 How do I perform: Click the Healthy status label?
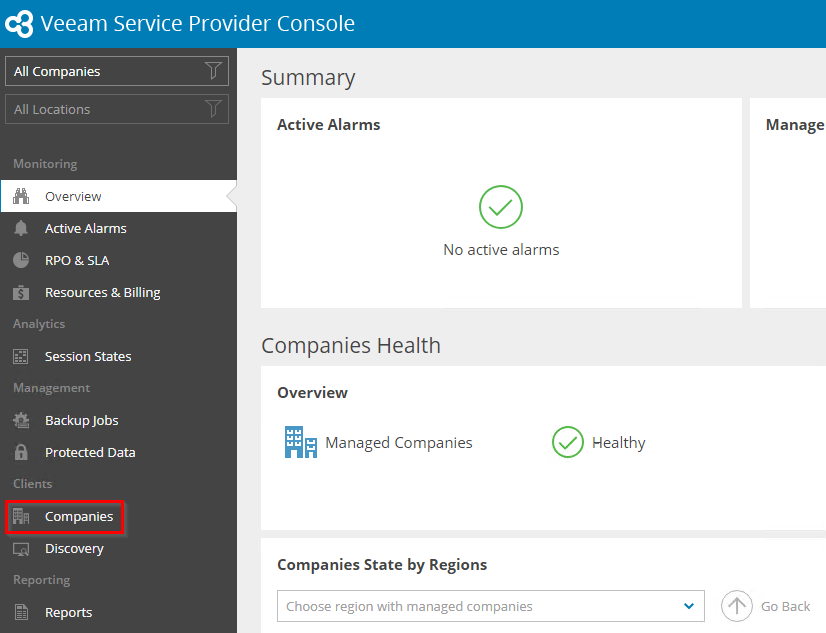click(x=618, y=443)
